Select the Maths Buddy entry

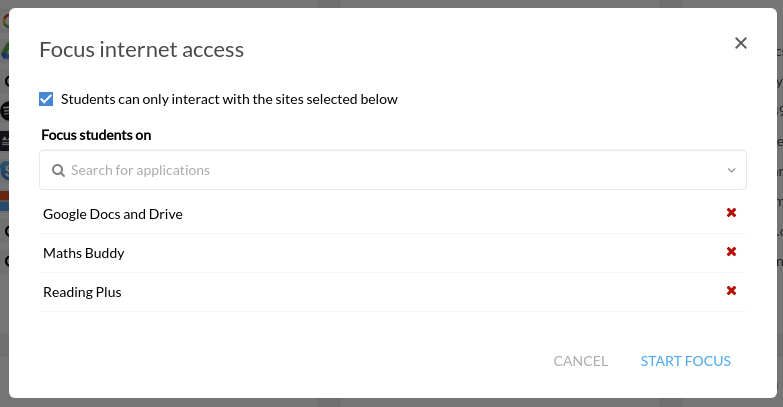tap(84, 253)
